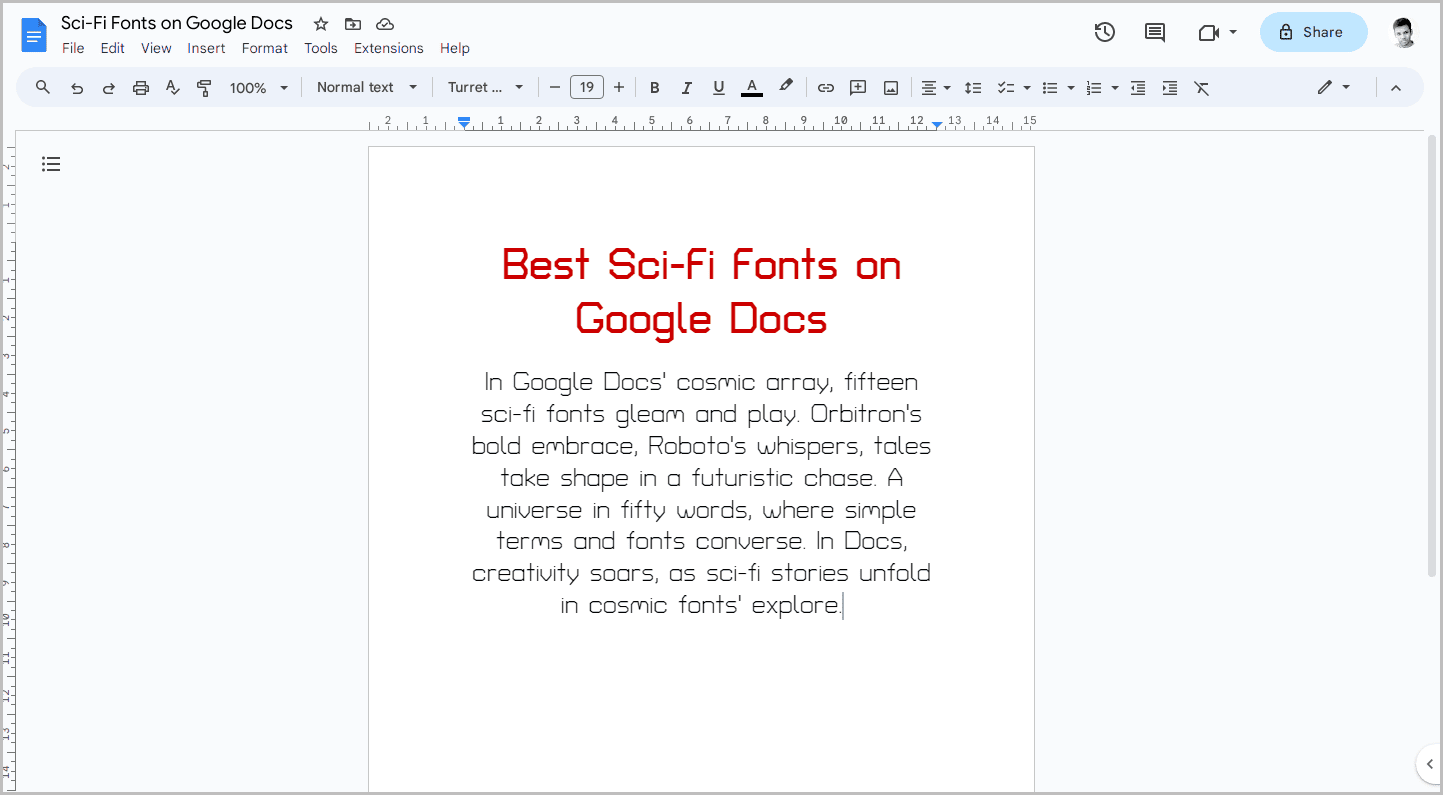
Task: Clear all text formatting
Action: pyautogui.click(x=1201, y=87)
